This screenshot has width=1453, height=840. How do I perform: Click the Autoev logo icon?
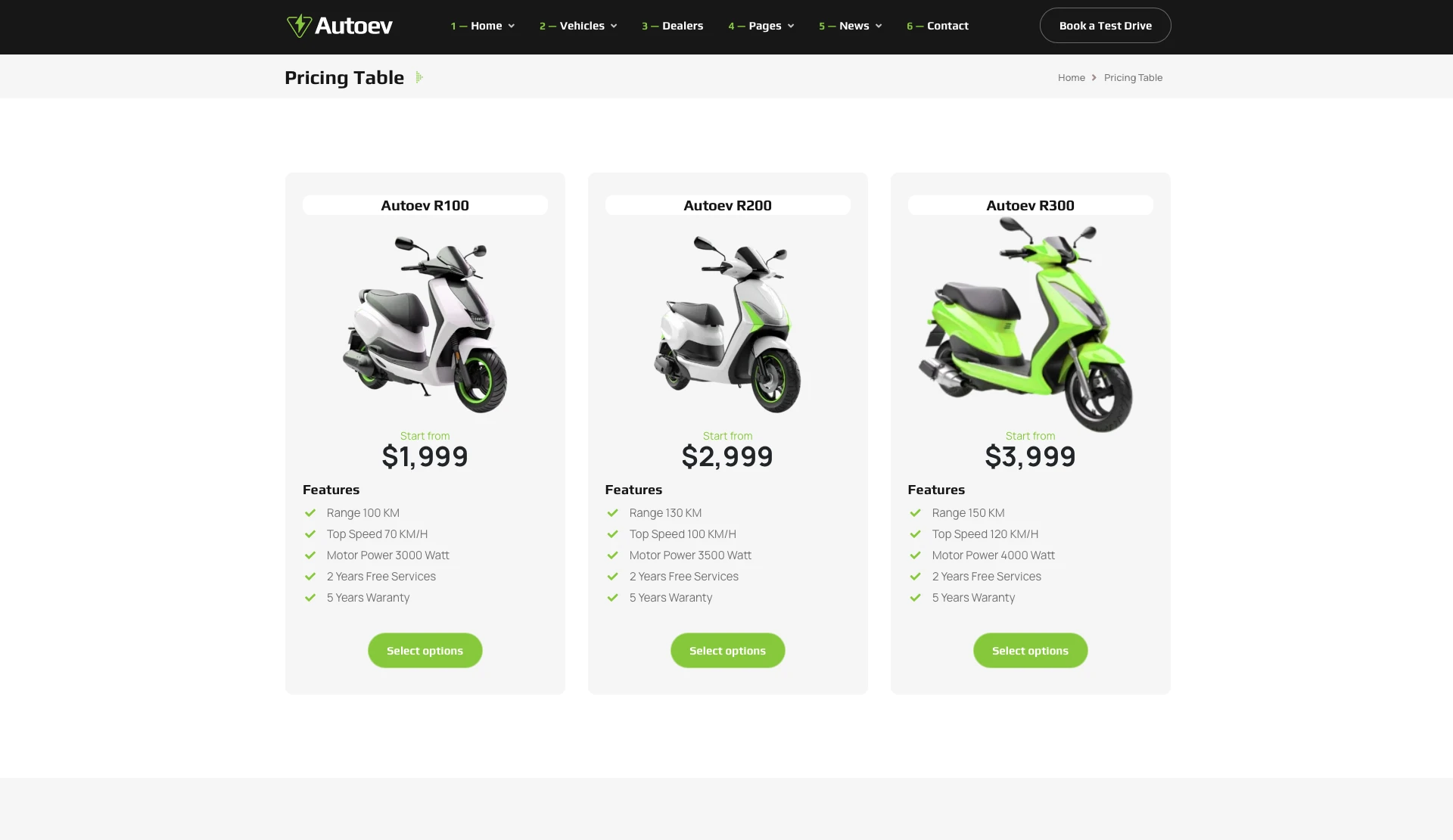(299, 26)
